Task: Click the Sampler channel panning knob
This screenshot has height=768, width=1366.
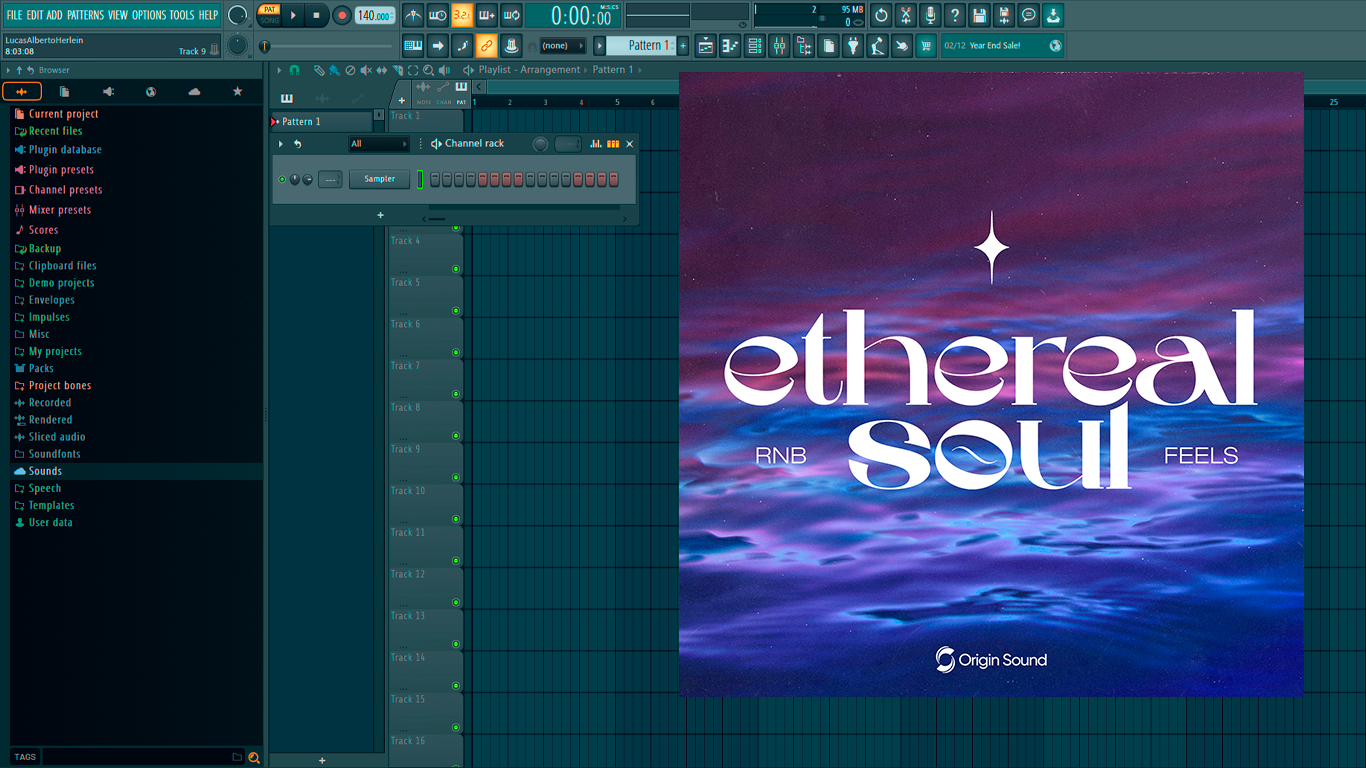Action: click(x=295, y=180)
